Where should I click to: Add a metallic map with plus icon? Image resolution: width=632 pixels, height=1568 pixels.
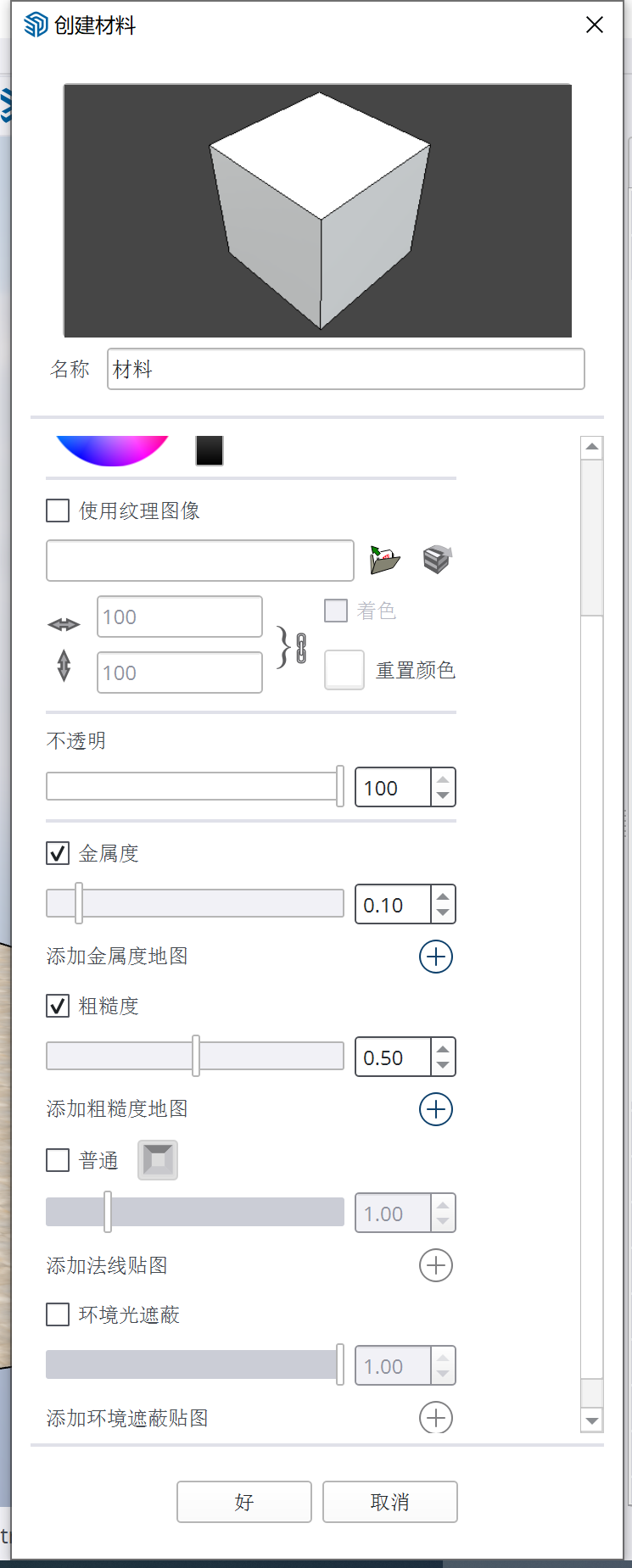(x=436, y=957)
